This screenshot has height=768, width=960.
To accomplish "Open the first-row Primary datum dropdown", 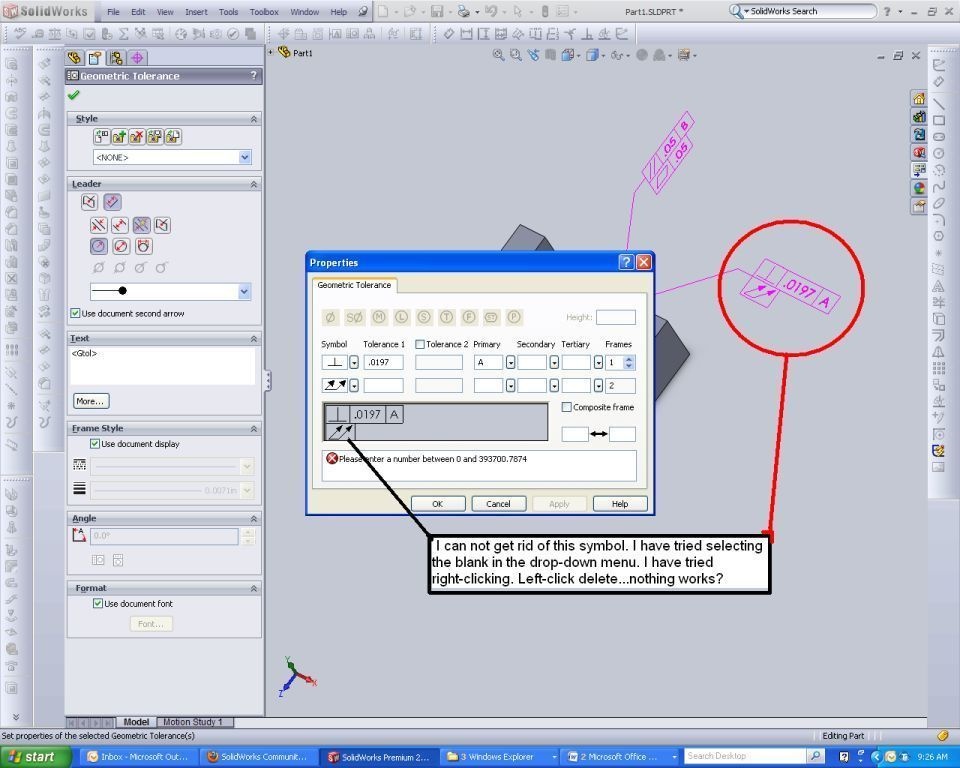I will pos(511,363).
